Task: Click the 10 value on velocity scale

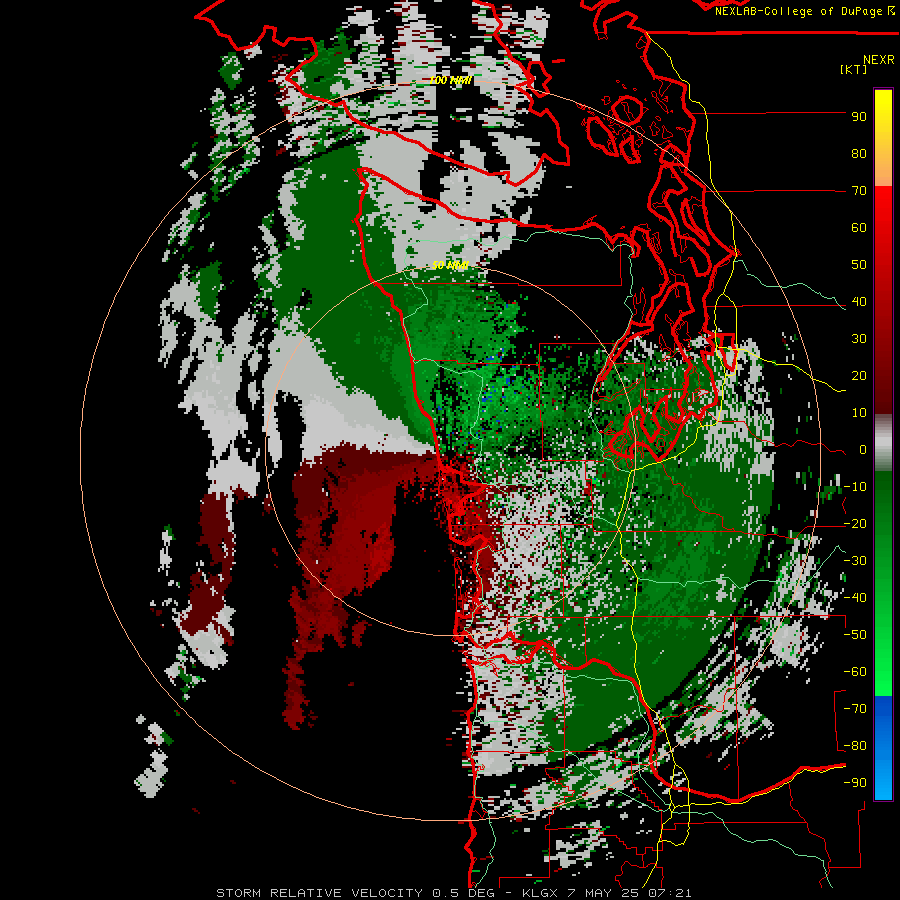Action: pyautogui.click(x=859, y=413)
